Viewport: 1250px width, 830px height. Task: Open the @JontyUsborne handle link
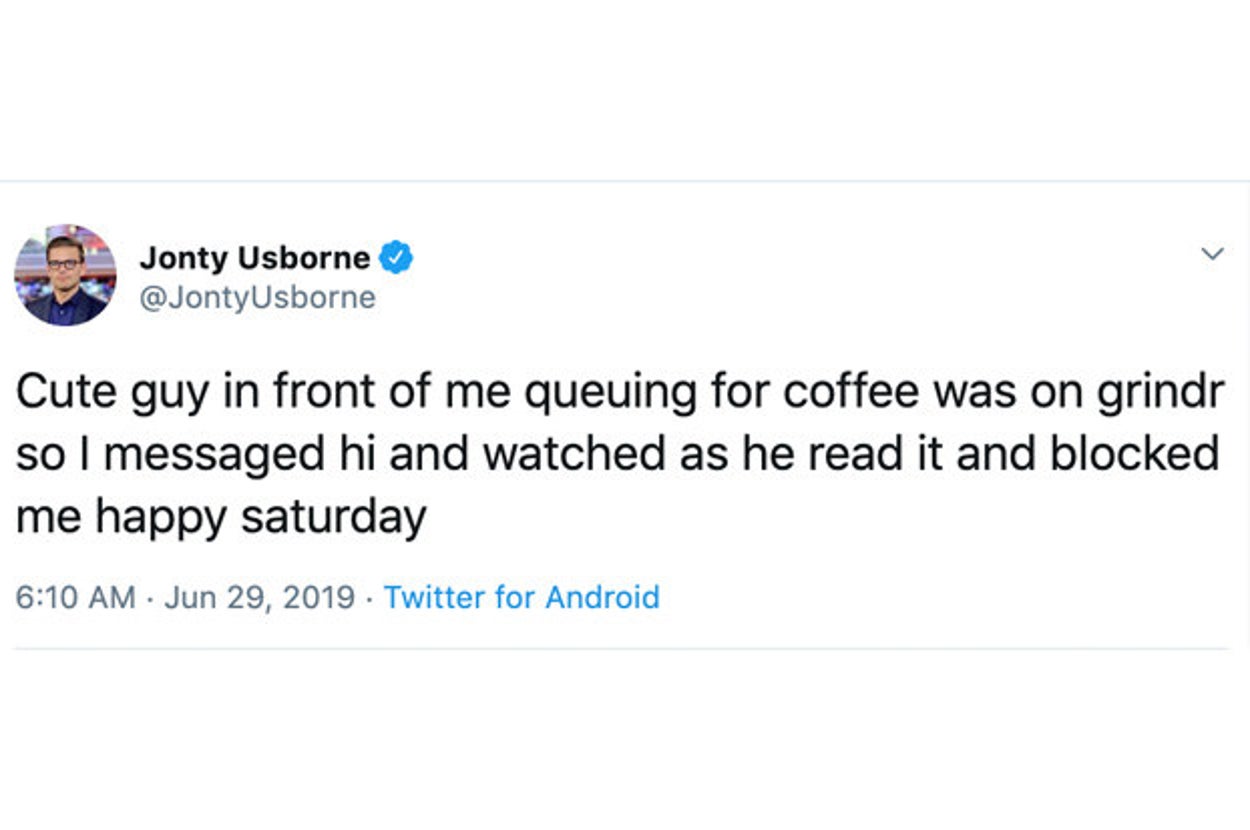[257, 298]
